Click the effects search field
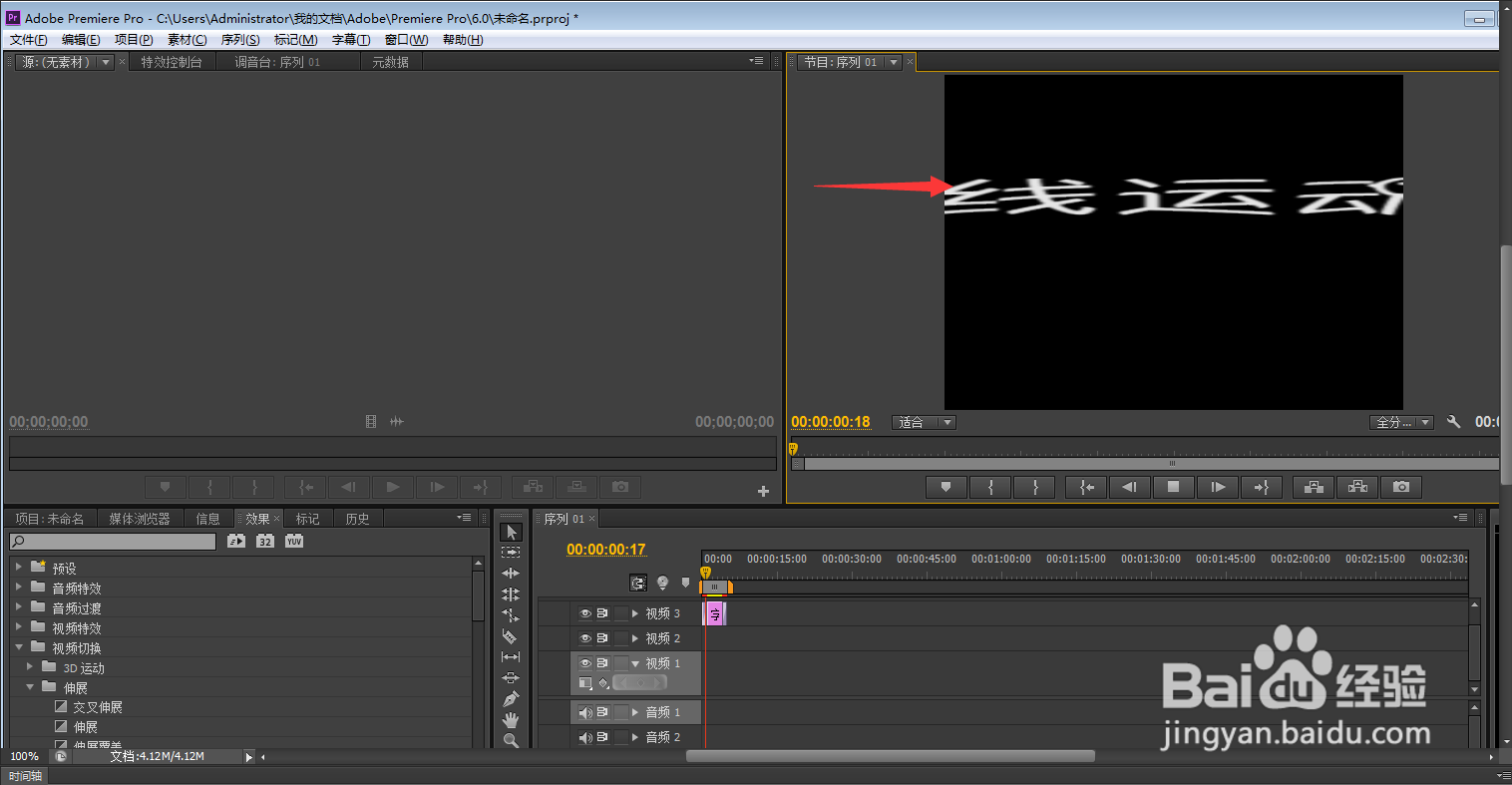This screenshot has width=1512, height=785. [113, 541]
